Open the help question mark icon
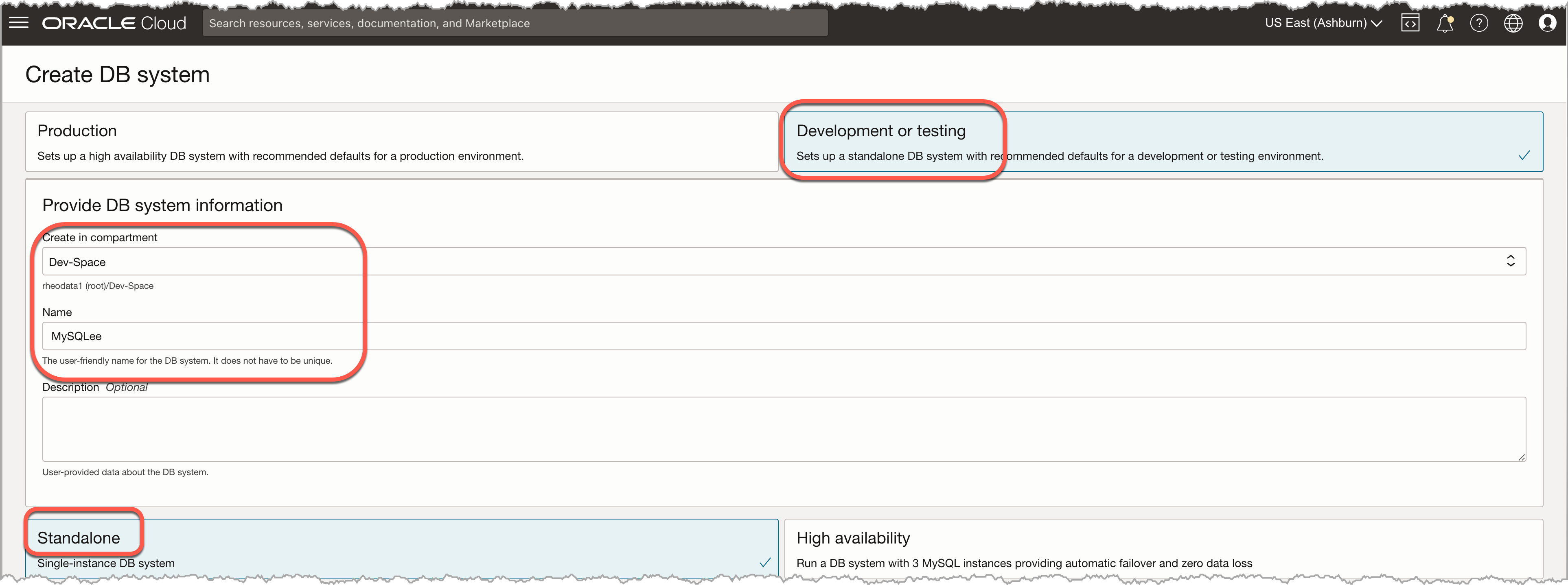Image resolution: width=1568 pixels, height=585 pixels. [x=1478, y=23]
